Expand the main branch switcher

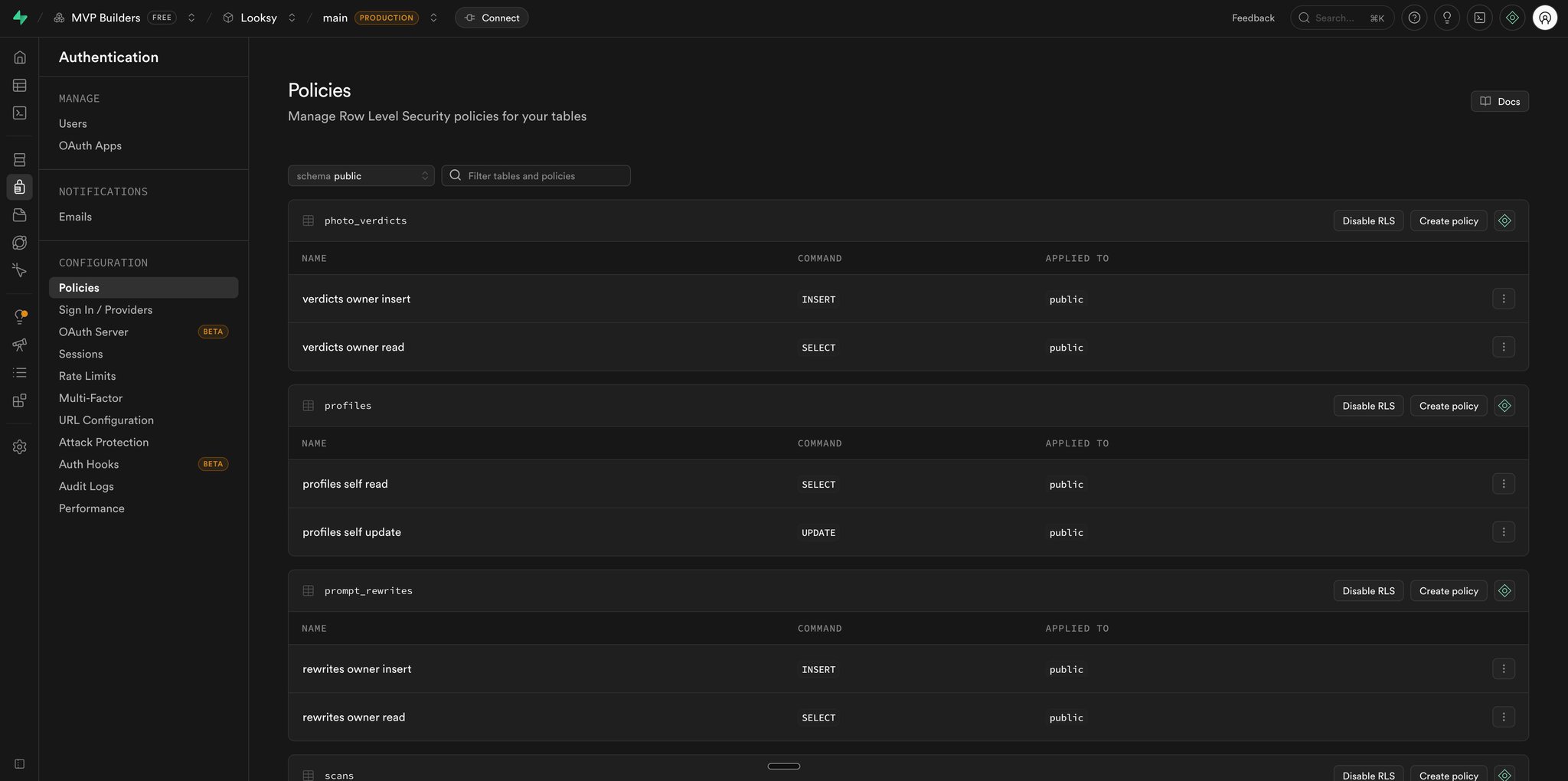[433, 18]
